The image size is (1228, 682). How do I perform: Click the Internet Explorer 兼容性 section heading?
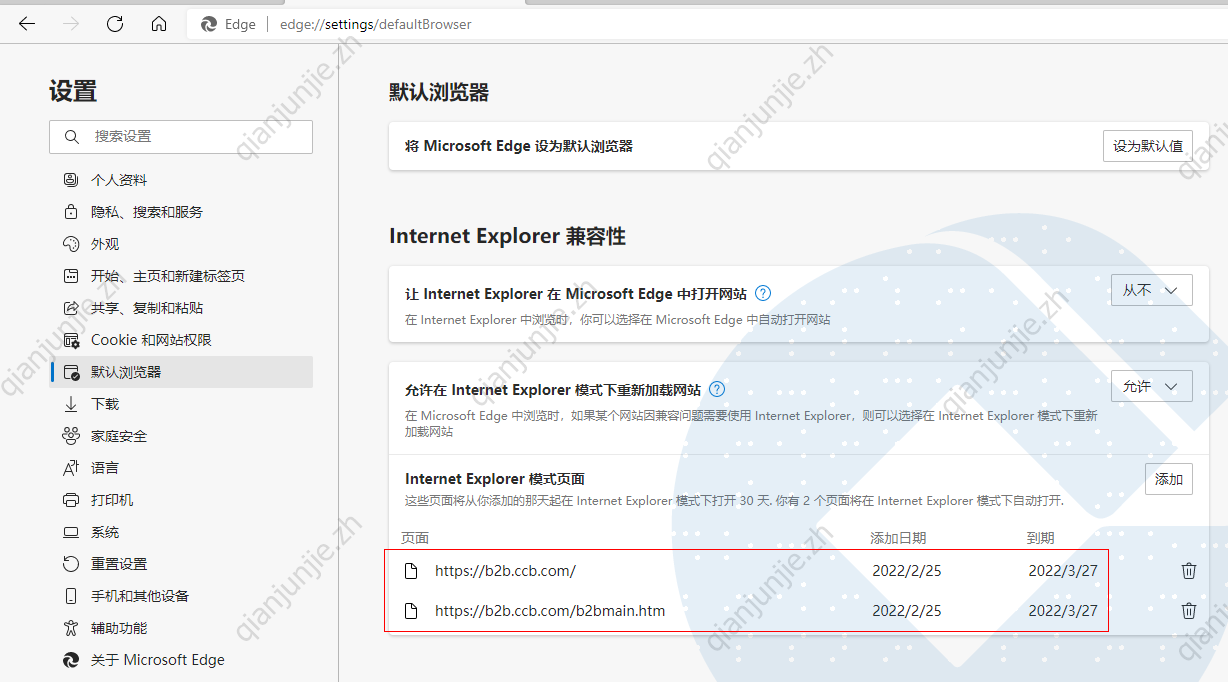pyautogui.click(x=507, y=237)
